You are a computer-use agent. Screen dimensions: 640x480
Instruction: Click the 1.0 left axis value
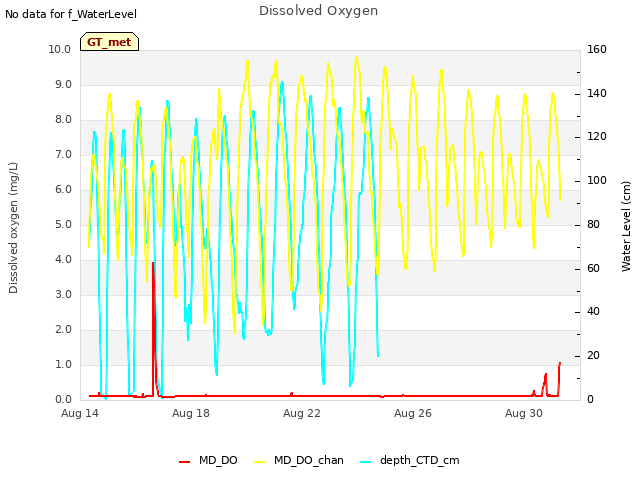(x=63, y=364)
